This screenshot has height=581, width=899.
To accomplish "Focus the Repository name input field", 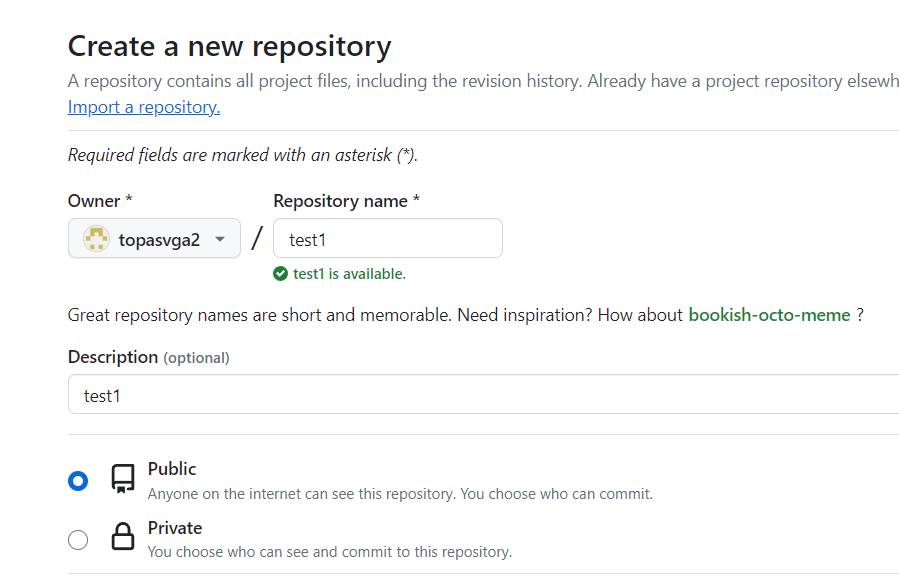I will [388, 239].
